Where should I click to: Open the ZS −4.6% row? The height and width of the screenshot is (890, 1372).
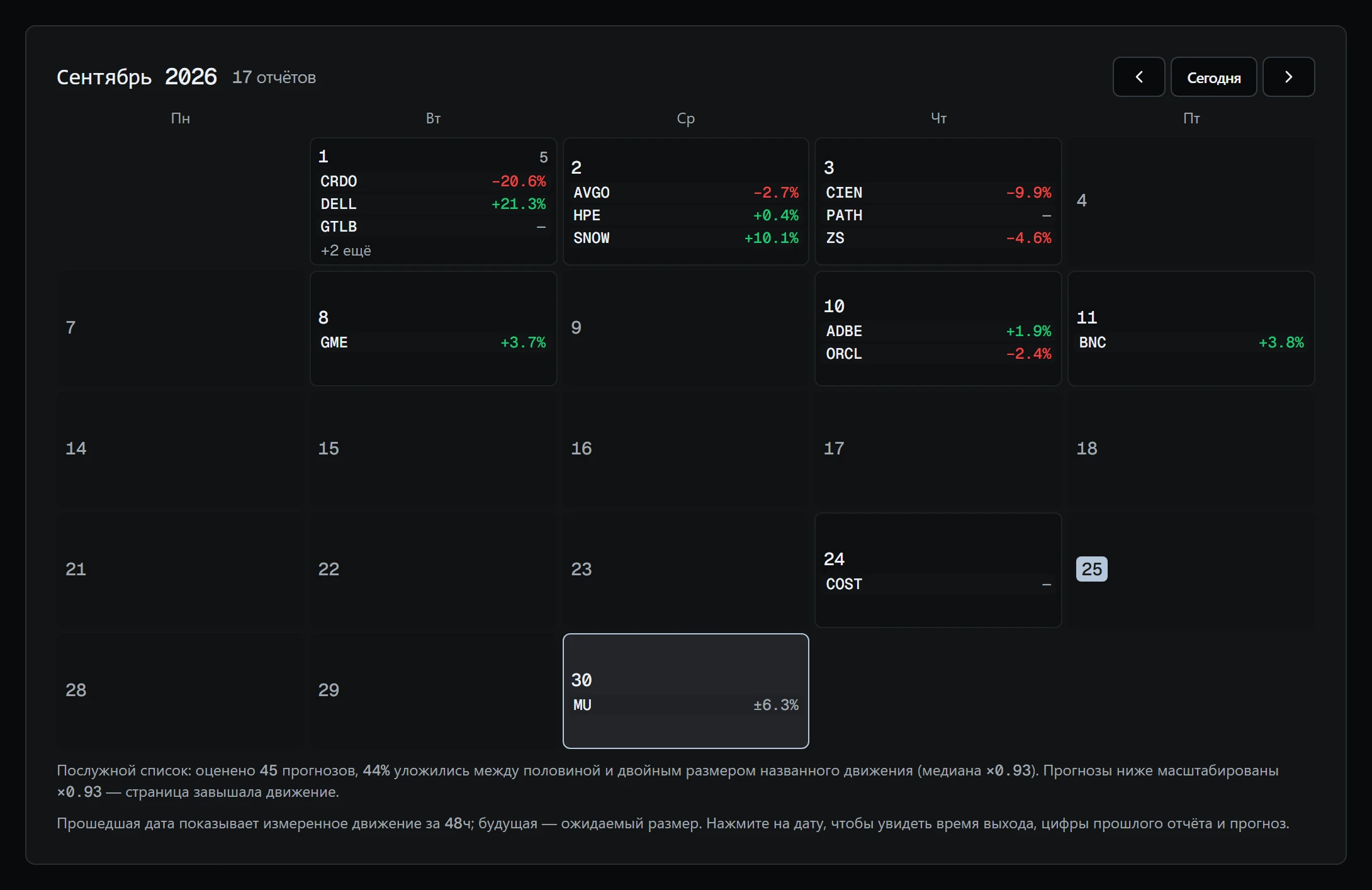point(938,238)
